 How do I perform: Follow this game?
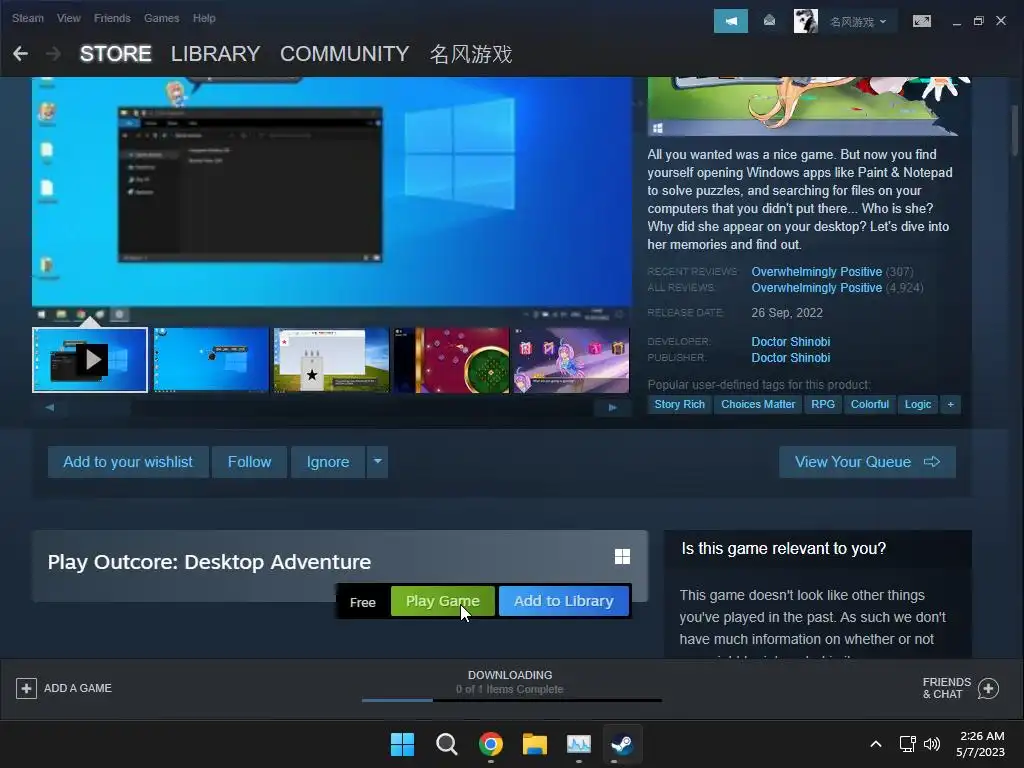coord(249,462)
